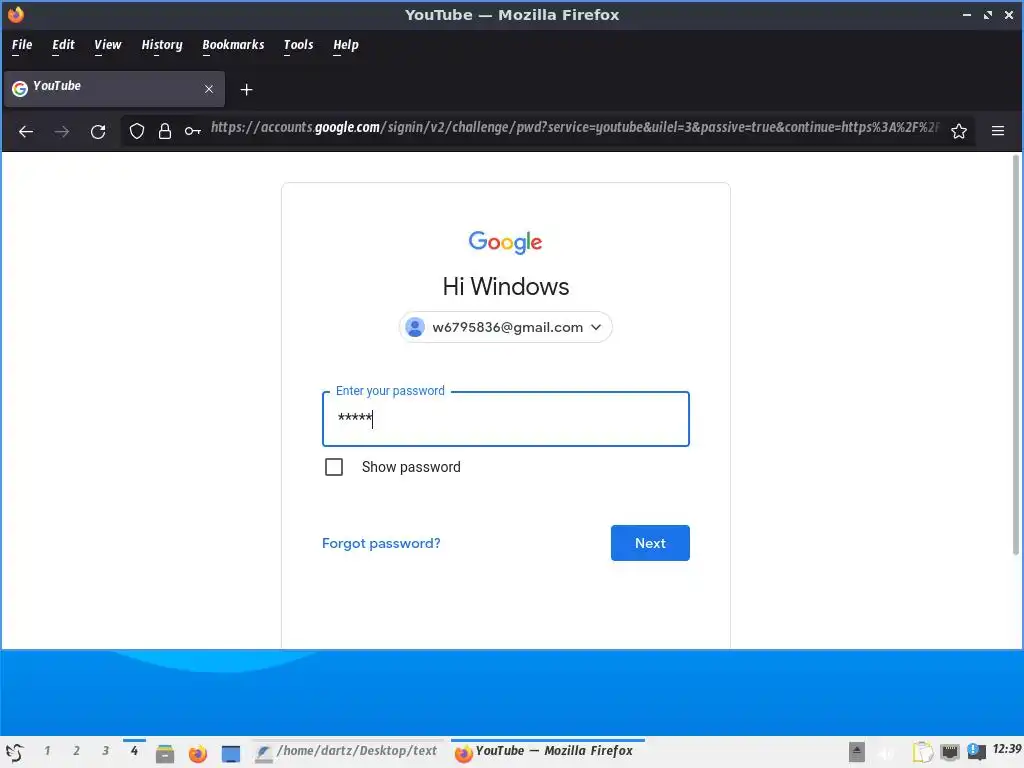Reload the current page
Viewport: 1024px width, 768px height.
point(98,131)
